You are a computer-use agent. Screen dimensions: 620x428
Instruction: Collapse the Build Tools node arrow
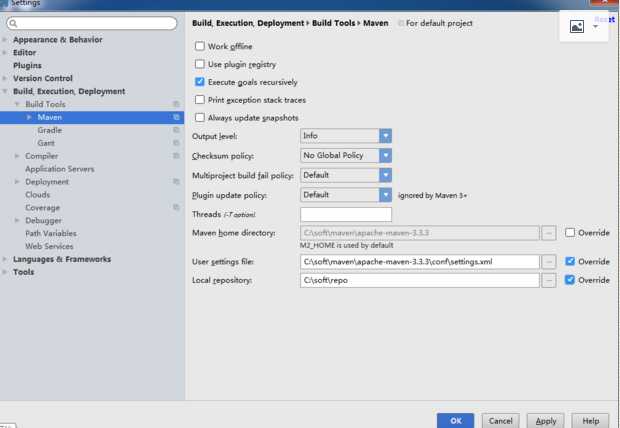pyautogui.click(x=17, y=104)
